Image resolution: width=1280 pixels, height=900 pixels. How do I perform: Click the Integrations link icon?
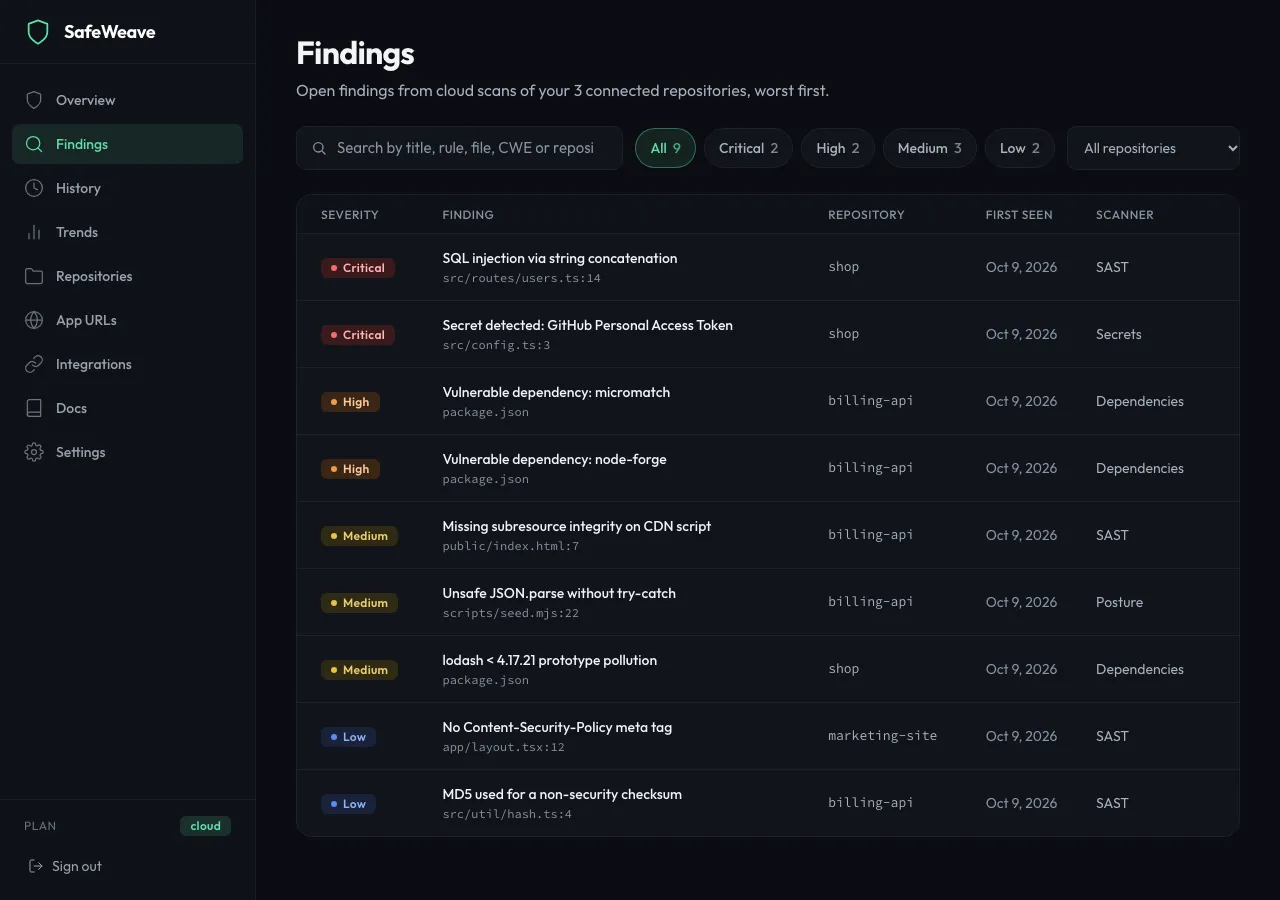34,364
